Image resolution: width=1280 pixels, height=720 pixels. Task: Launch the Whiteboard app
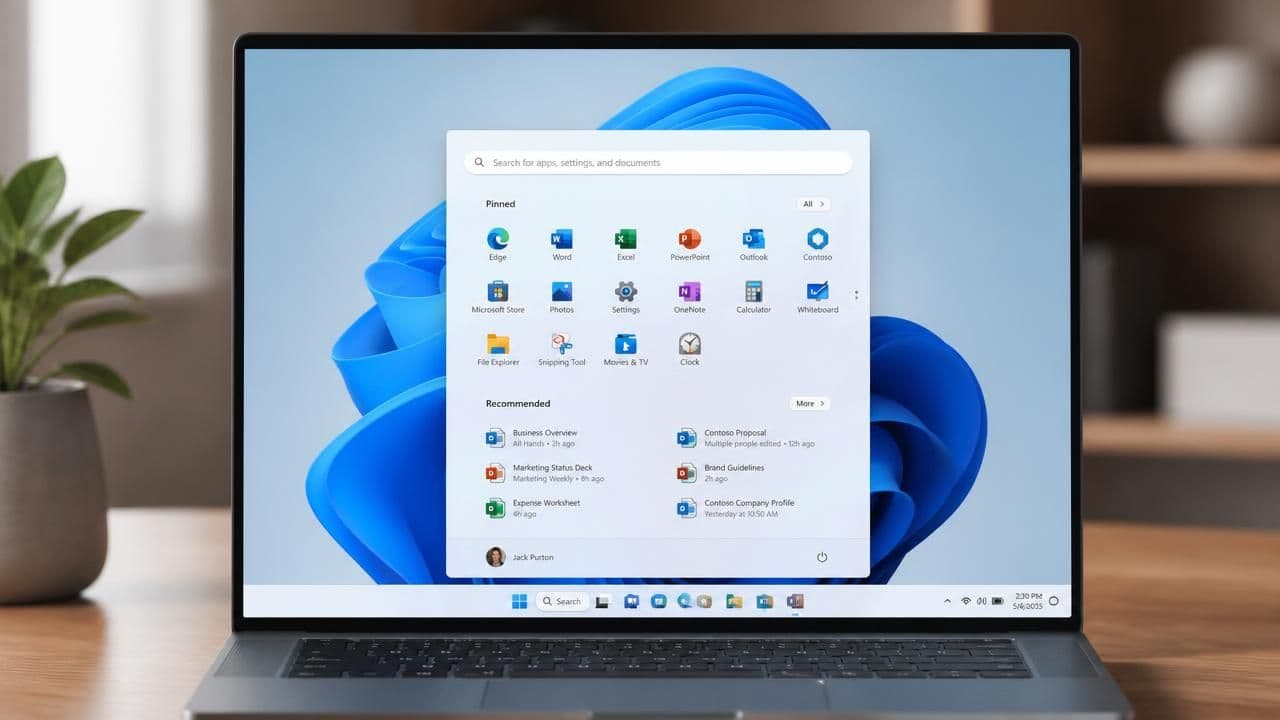tap(818, 297)
